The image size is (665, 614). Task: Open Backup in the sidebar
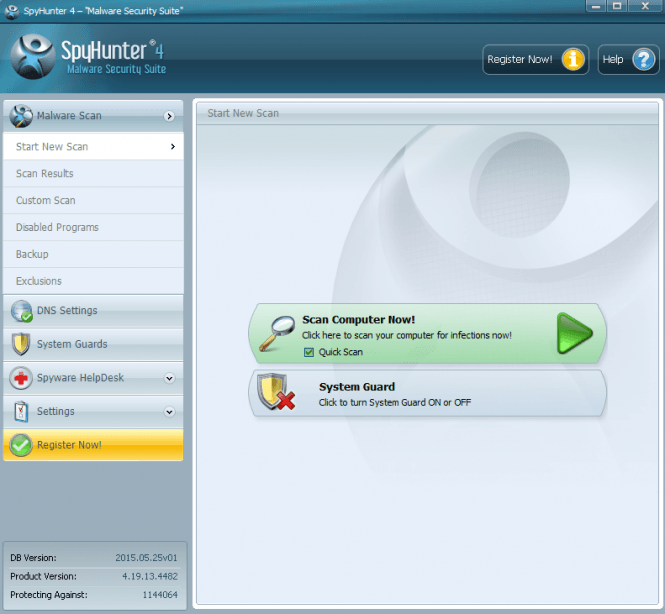coord(93,254)
